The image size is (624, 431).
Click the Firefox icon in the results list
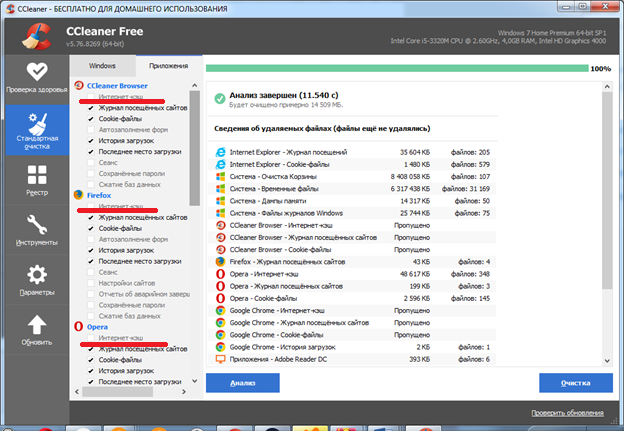click(220, 262)
